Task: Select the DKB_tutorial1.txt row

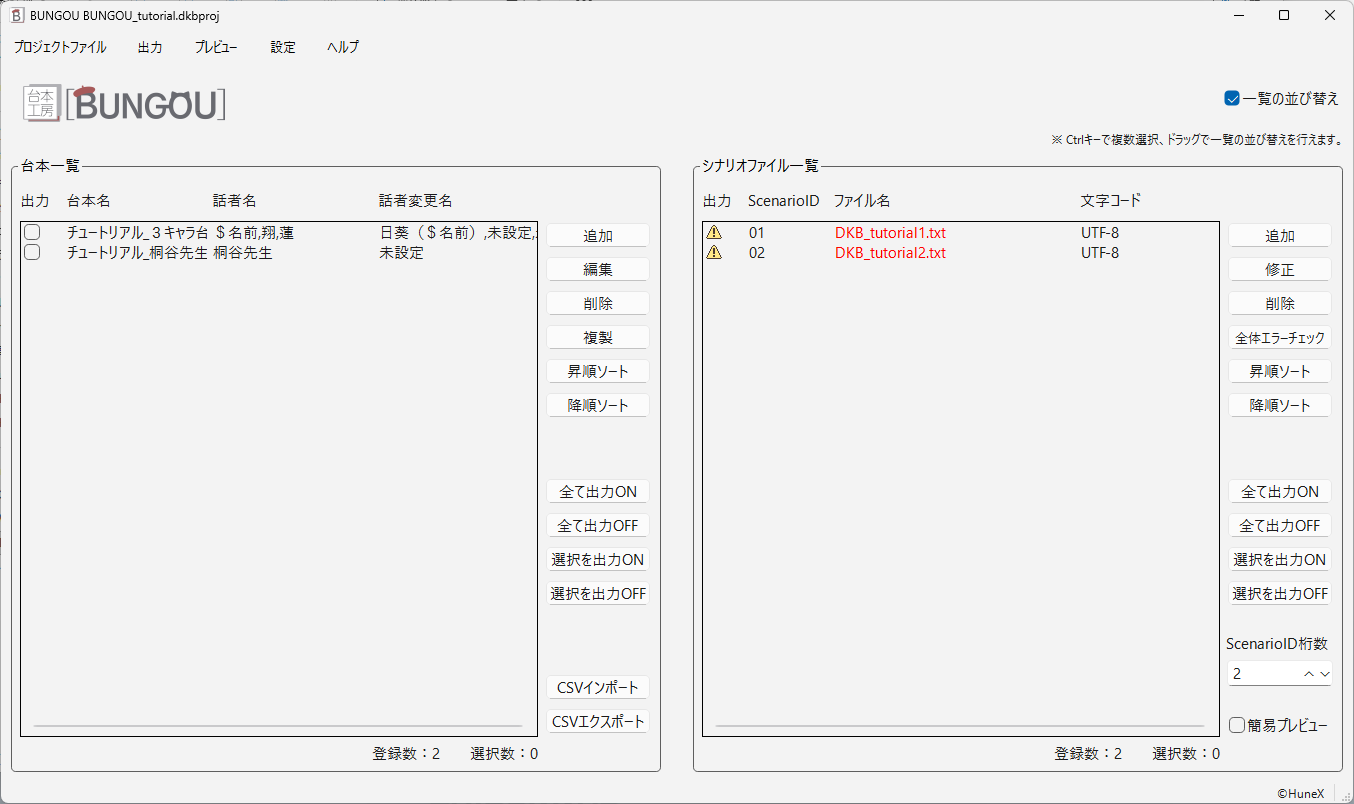Action: click(x=890, y=231)
